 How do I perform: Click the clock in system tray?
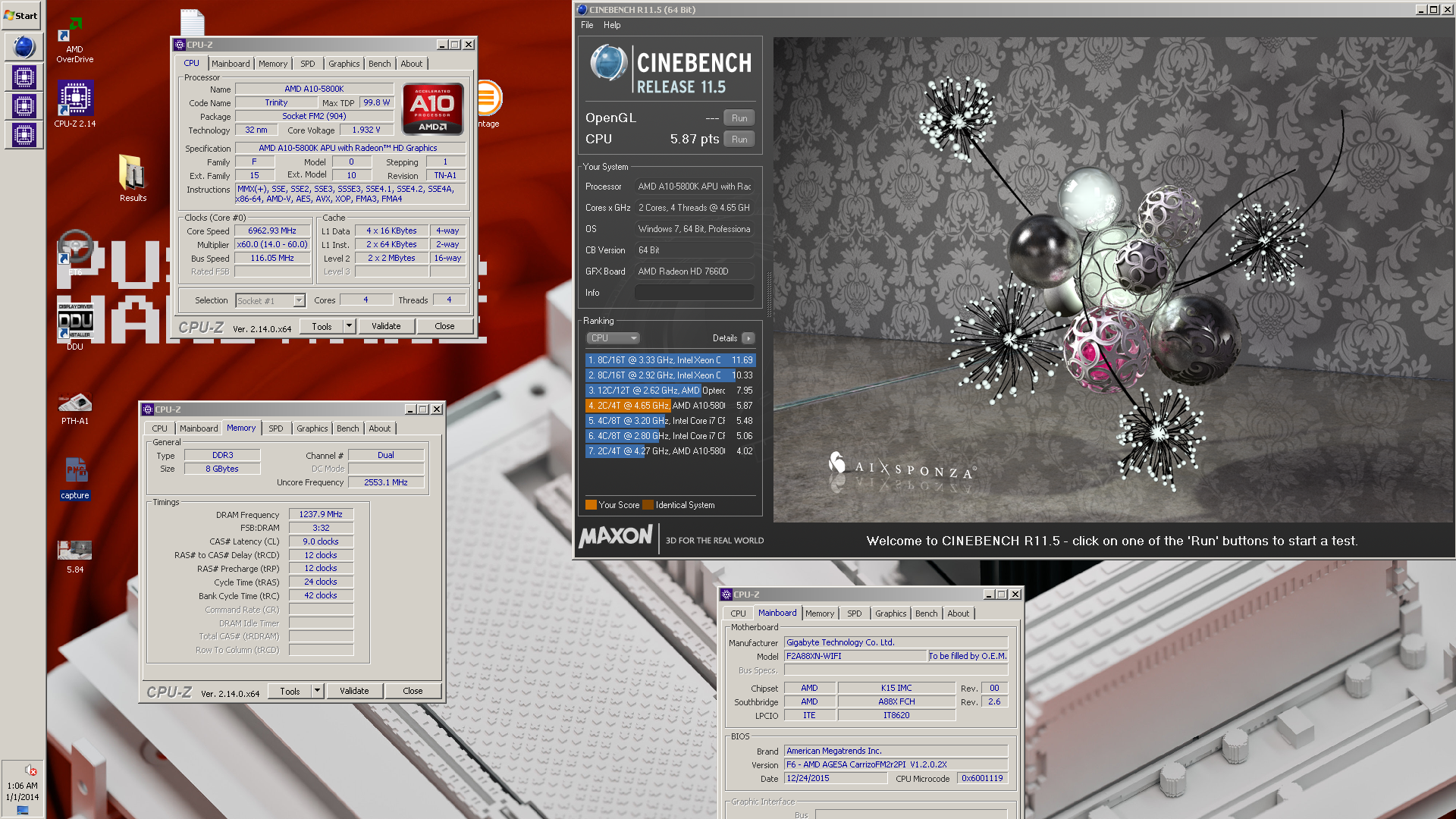tap(22, 791)
